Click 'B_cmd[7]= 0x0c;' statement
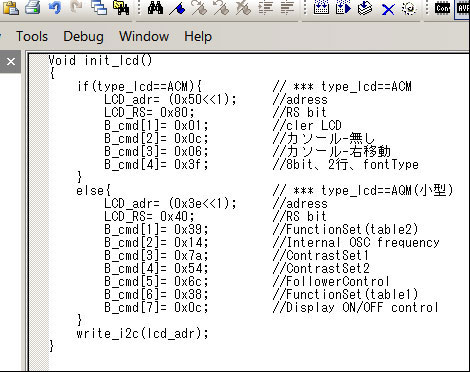Image resolution: width=470 pixels, height=372 pixels. [156, 308]
